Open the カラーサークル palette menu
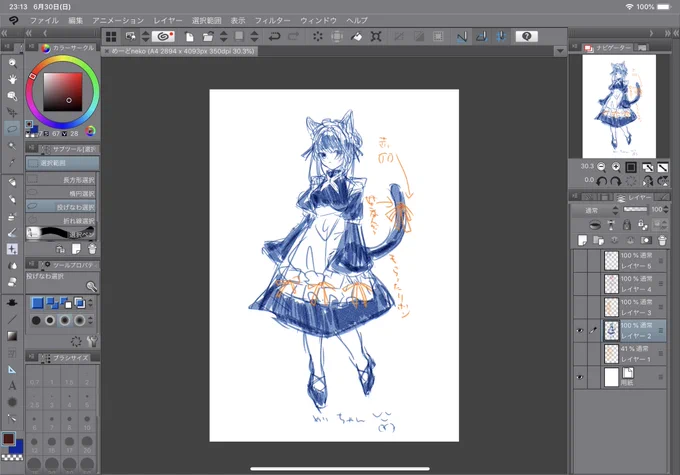Screen dimensions: 680x475 (x=31, y=47)
